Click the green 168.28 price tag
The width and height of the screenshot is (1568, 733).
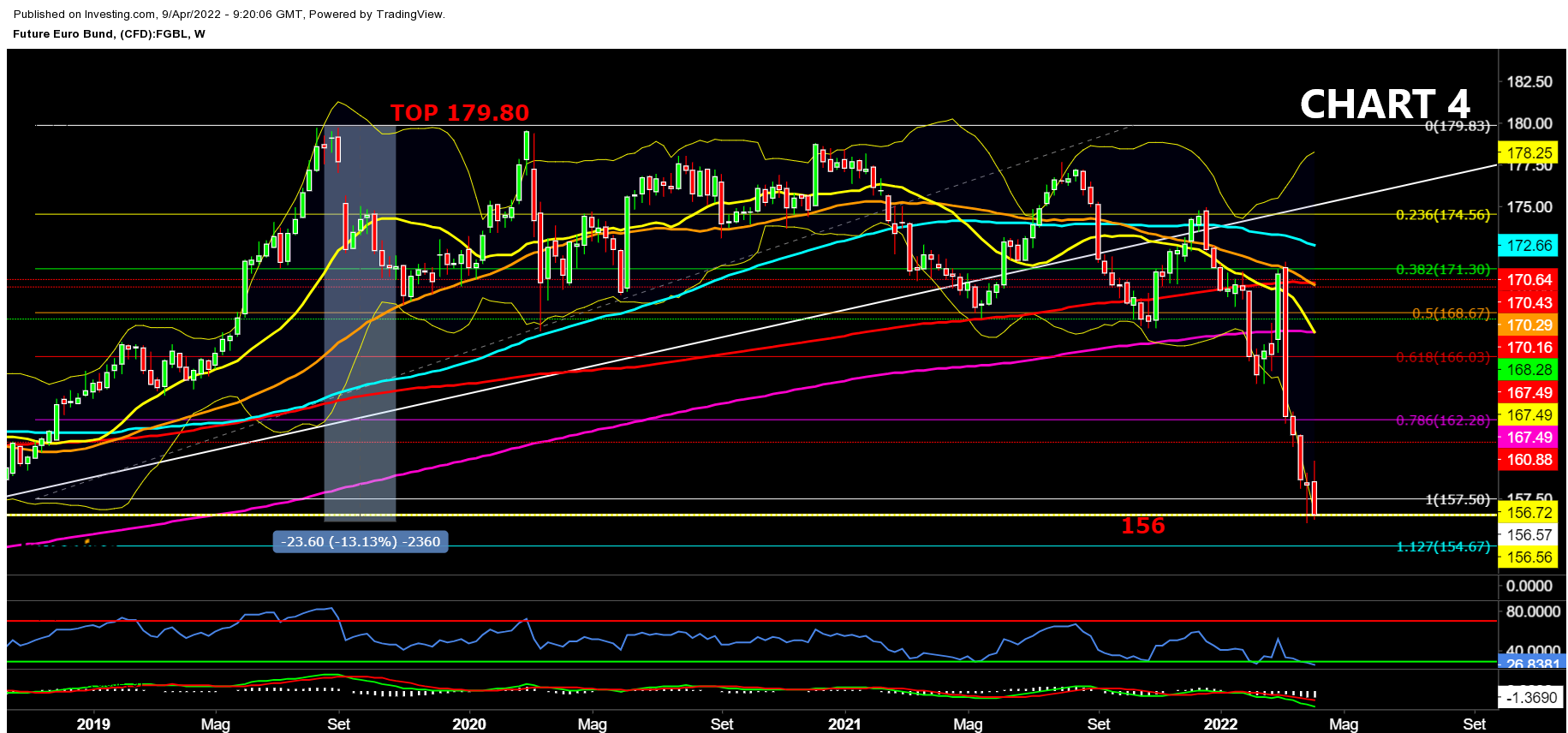click(1529, 370)
